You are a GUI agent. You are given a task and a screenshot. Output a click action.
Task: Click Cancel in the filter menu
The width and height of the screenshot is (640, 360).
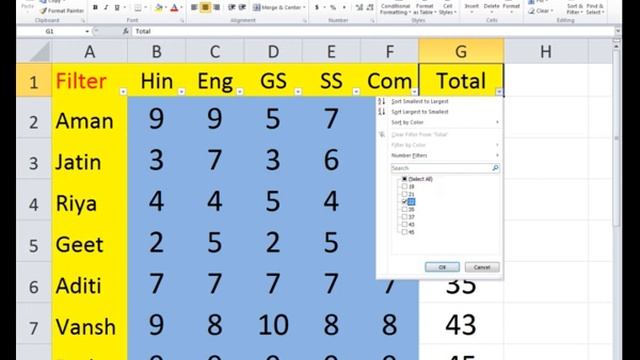[x=482, y=267]
